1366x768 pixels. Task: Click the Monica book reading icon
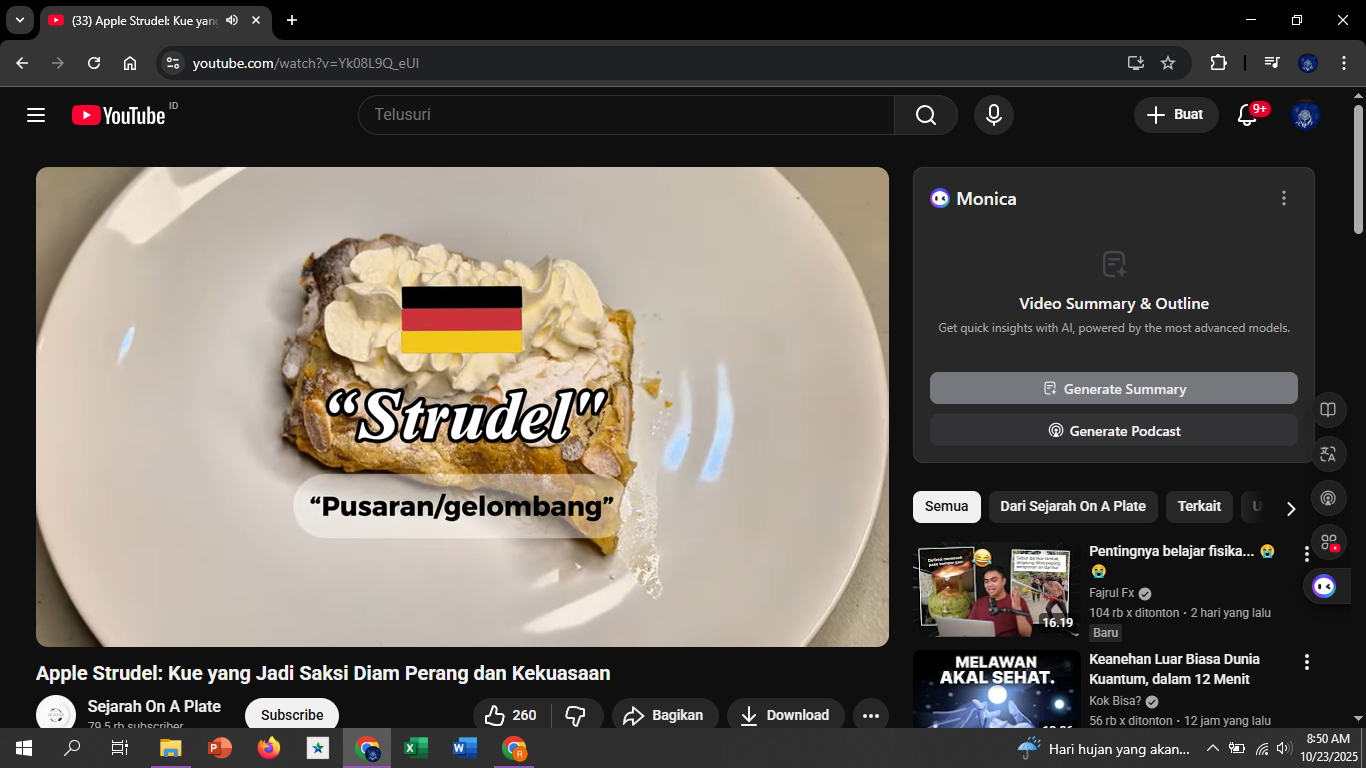tap(1328, 410)
